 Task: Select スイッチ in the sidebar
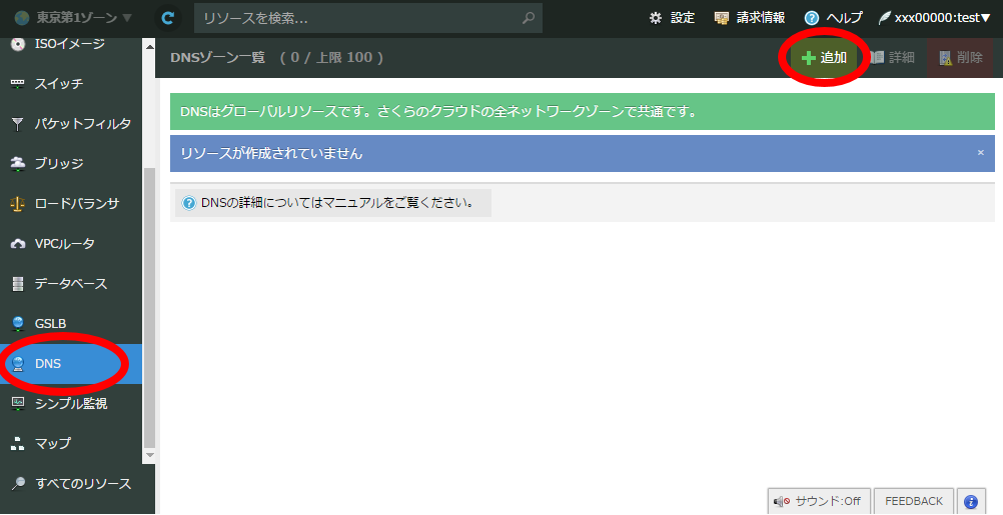point(59,84)
